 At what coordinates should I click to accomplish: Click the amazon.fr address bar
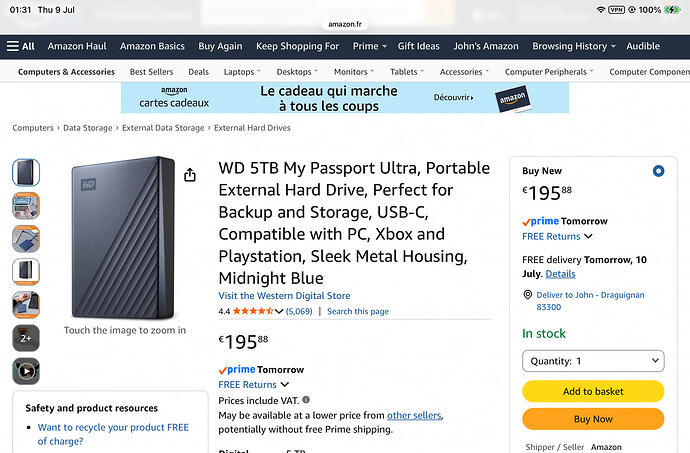(x=345, y=24)
